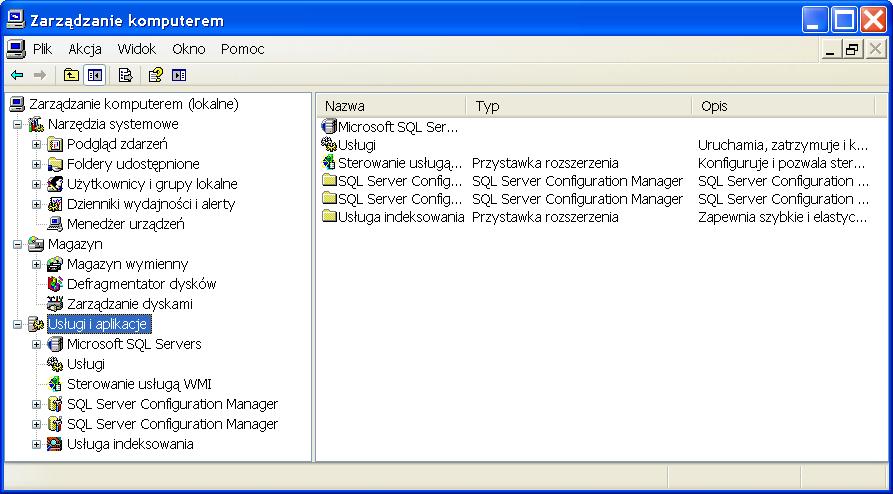Open Menedżer urządzeń in the tree

pyautogui.click(x=125, y=224)
